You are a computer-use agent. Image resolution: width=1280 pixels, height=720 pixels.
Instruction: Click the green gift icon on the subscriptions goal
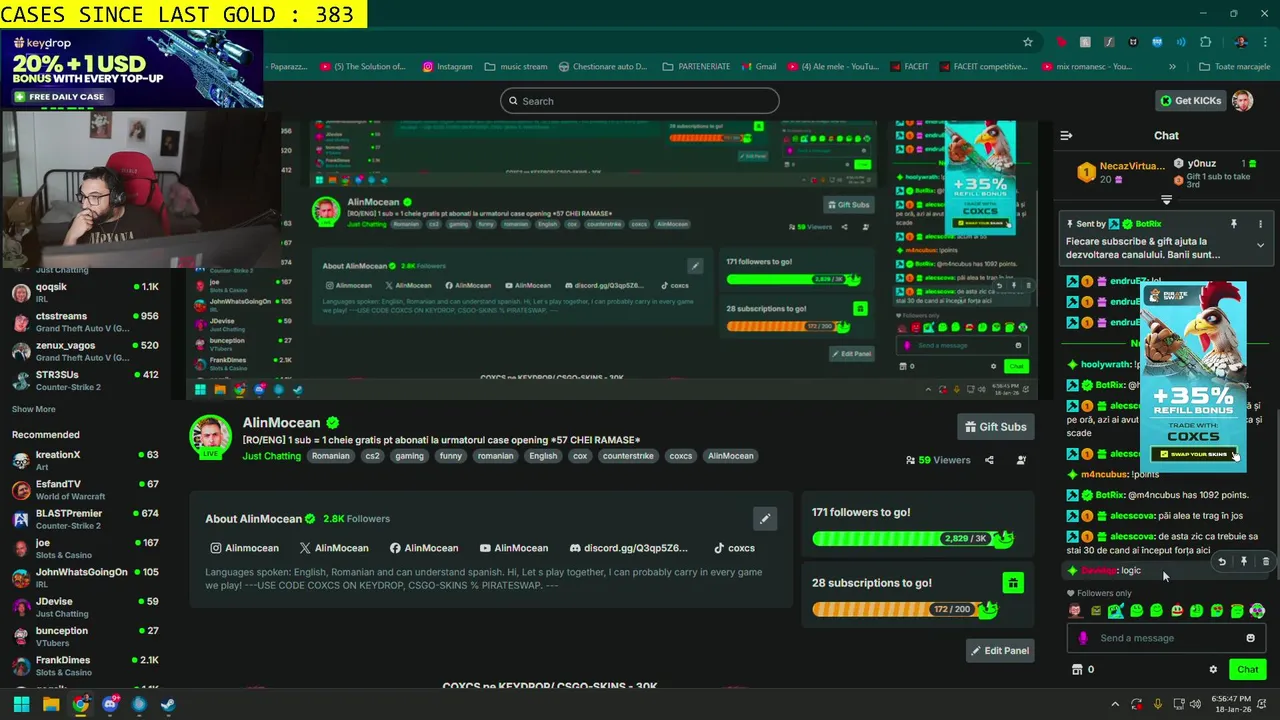(1013, 583)
